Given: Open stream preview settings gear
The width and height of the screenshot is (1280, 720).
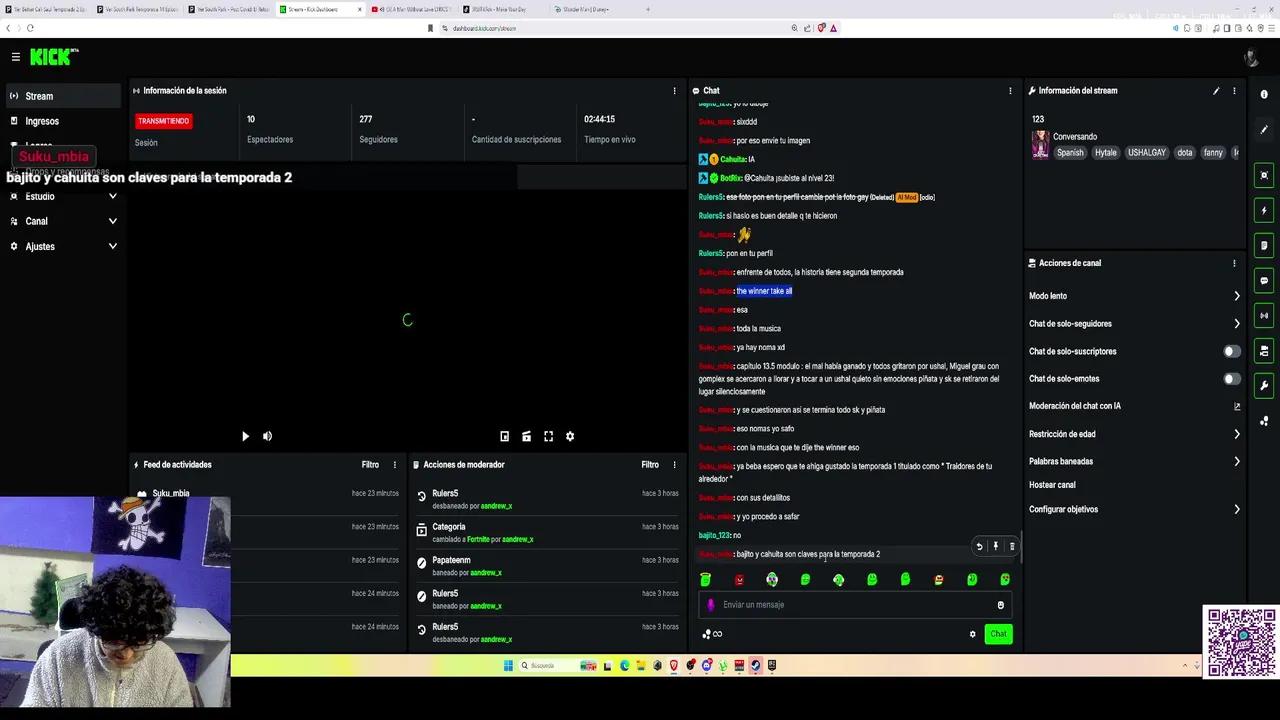Looking at the screenshot, I should point(570,436).
